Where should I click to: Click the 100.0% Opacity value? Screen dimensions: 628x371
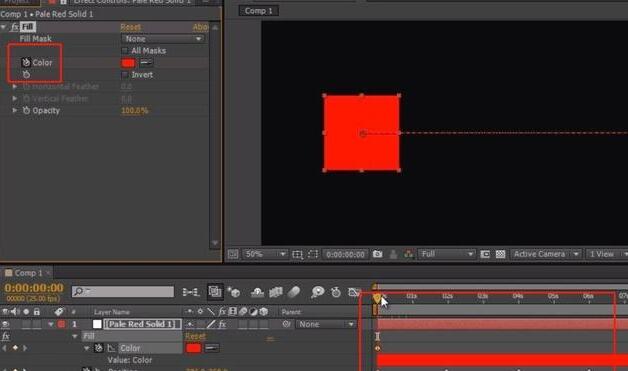point(135,111)
